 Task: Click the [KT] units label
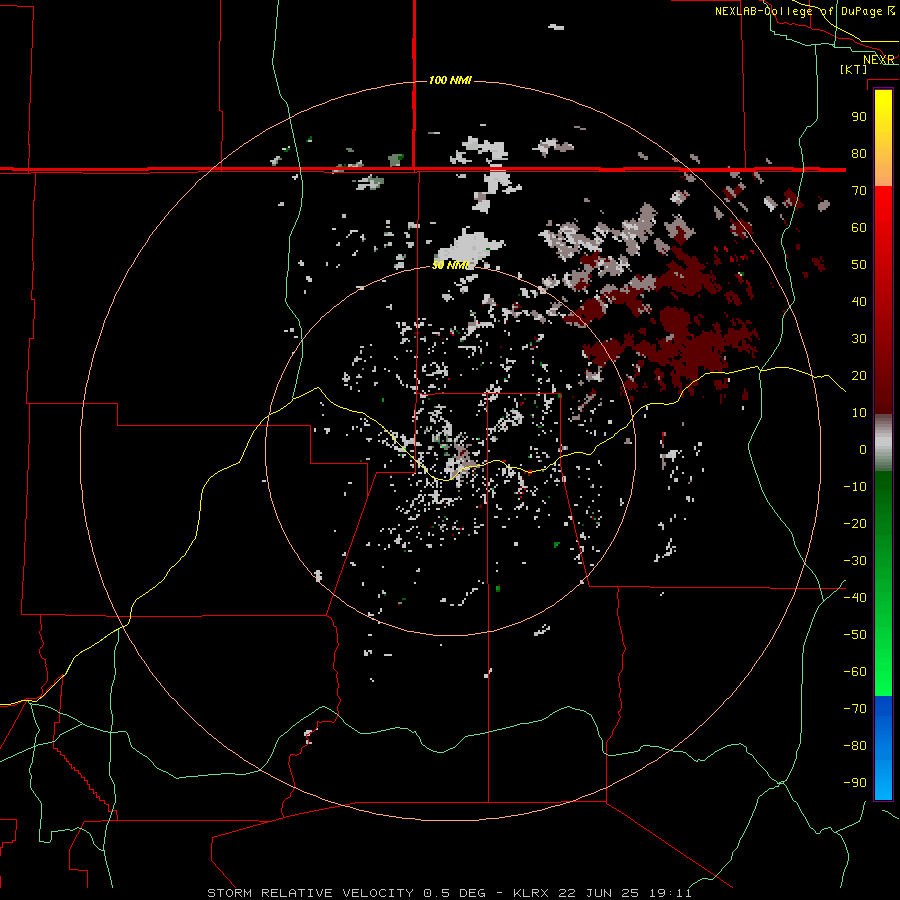pyautogui.click(x=854, y=69)
